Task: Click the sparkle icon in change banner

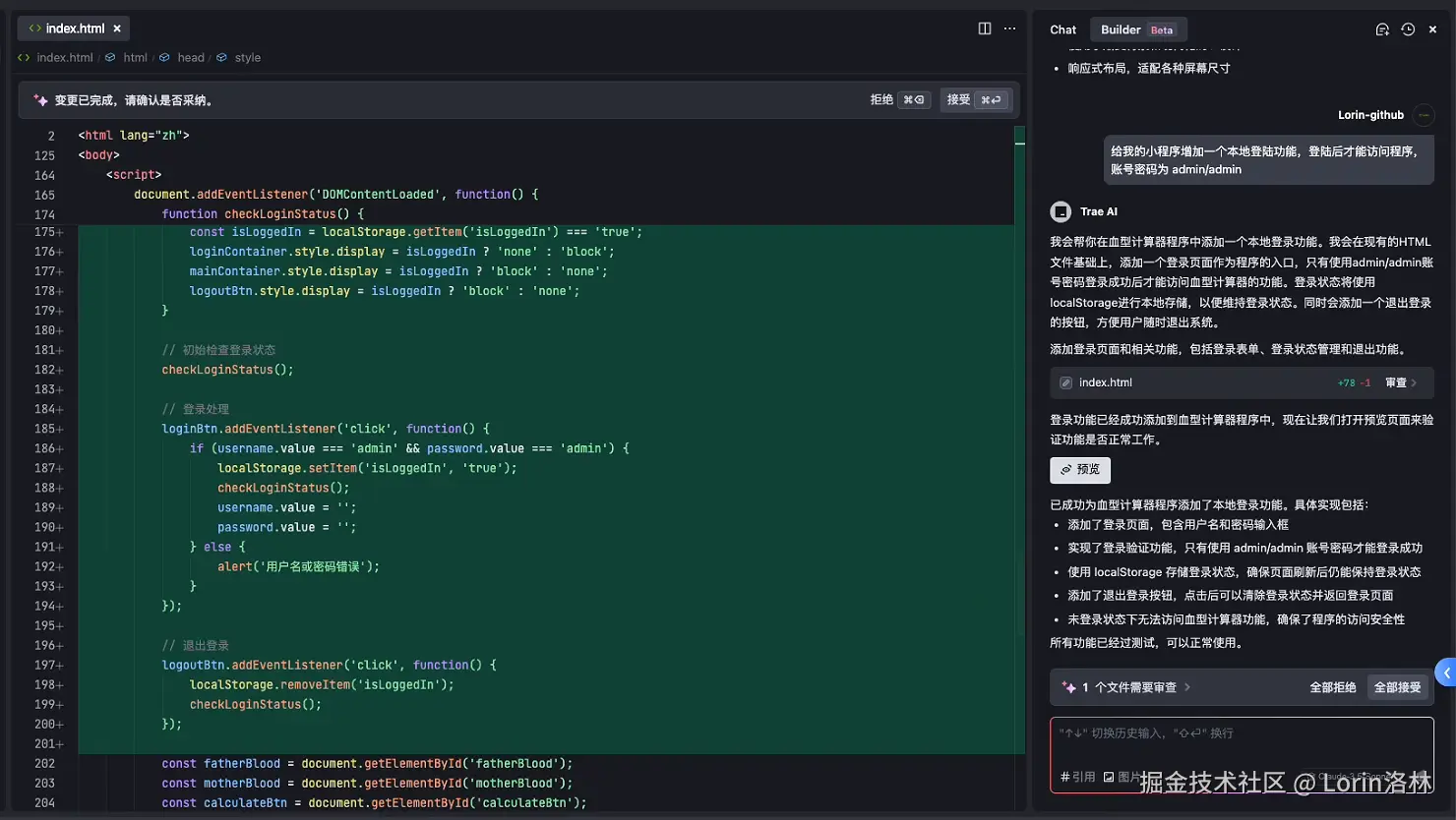Action: coord(40,100)
